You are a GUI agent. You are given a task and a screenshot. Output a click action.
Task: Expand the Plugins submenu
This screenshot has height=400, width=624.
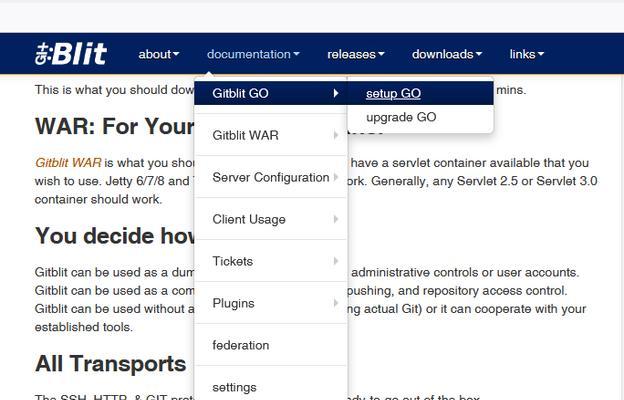click(271, 303)
